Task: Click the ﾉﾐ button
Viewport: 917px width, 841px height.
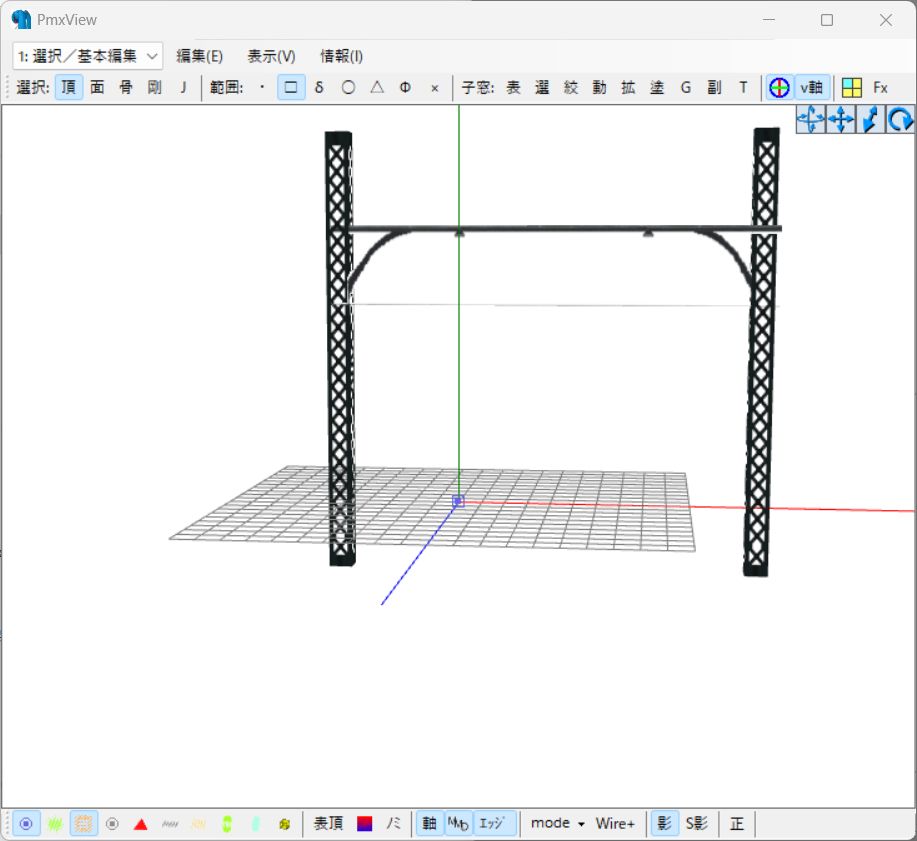Action: pos(393,824)
